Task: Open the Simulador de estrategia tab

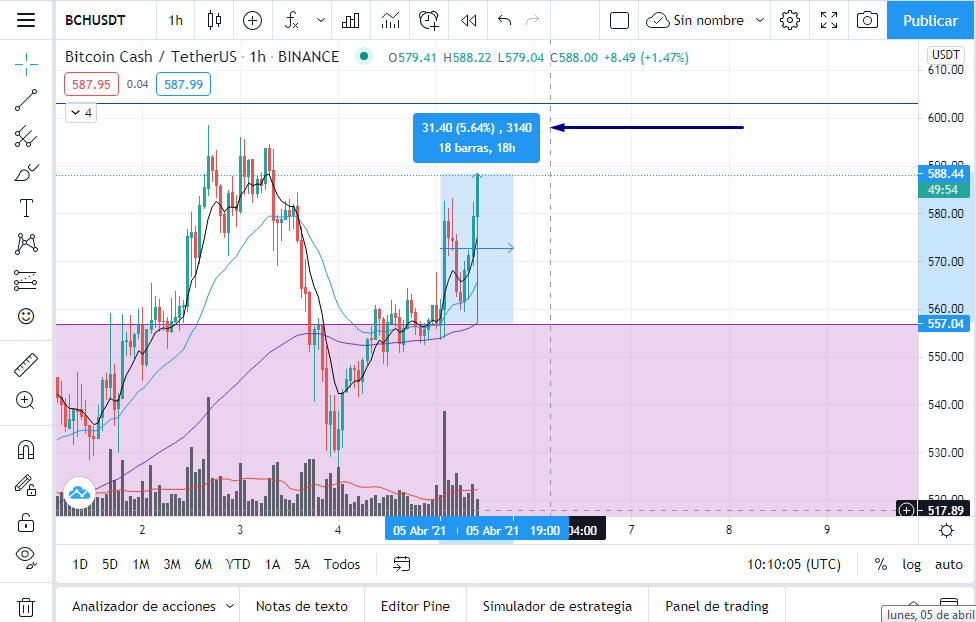Action: (557, 606)
